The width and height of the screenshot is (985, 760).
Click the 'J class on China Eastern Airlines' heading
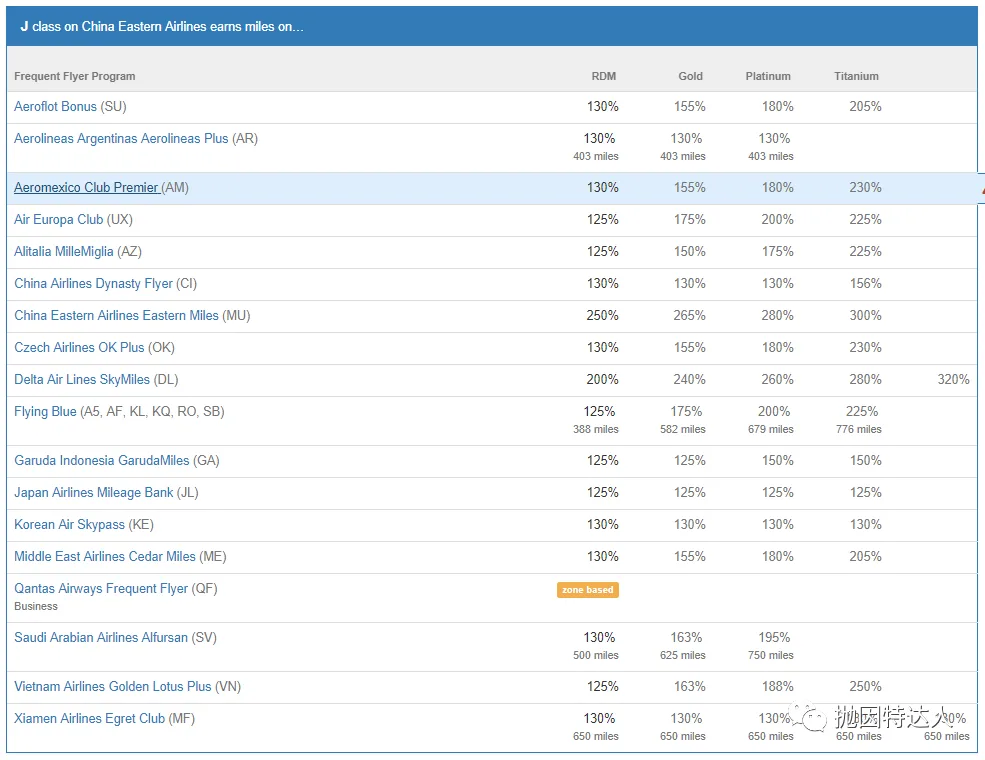162,27
